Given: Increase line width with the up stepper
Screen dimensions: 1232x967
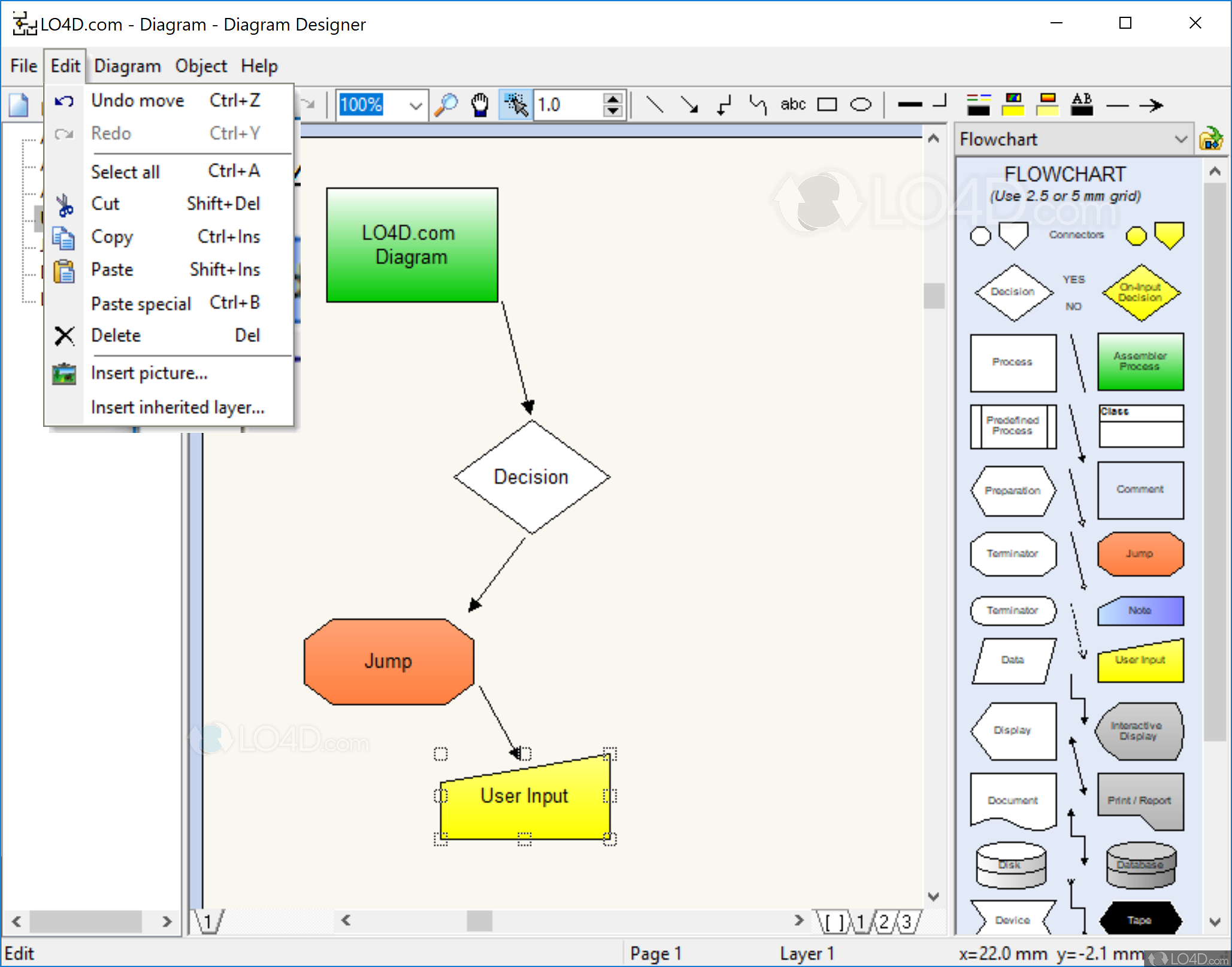Looking at the screenshot, I should [x=613, y=99].
